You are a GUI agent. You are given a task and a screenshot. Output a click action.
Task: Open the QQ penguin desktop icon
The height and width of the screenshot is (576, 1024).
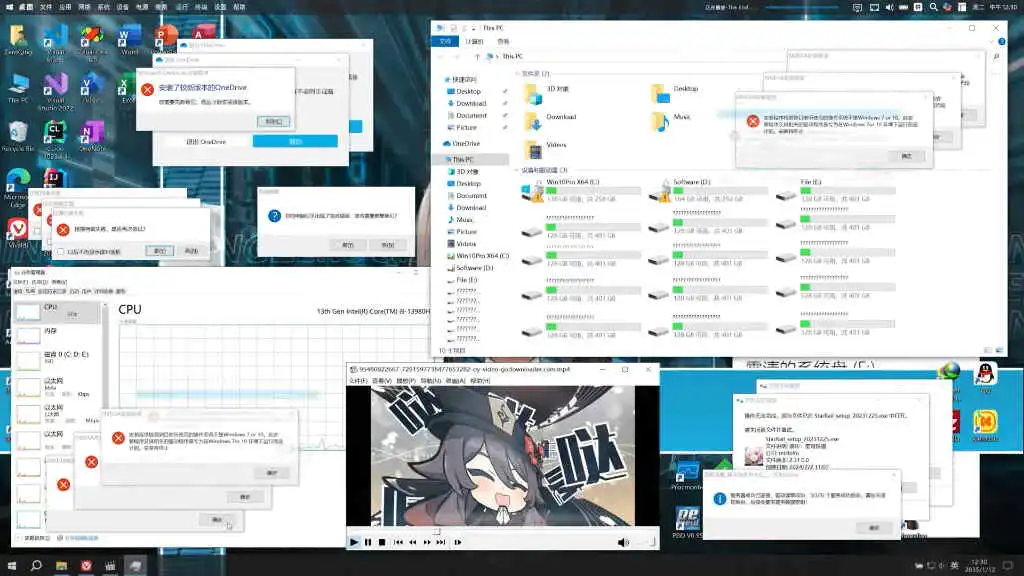[985, 377]
